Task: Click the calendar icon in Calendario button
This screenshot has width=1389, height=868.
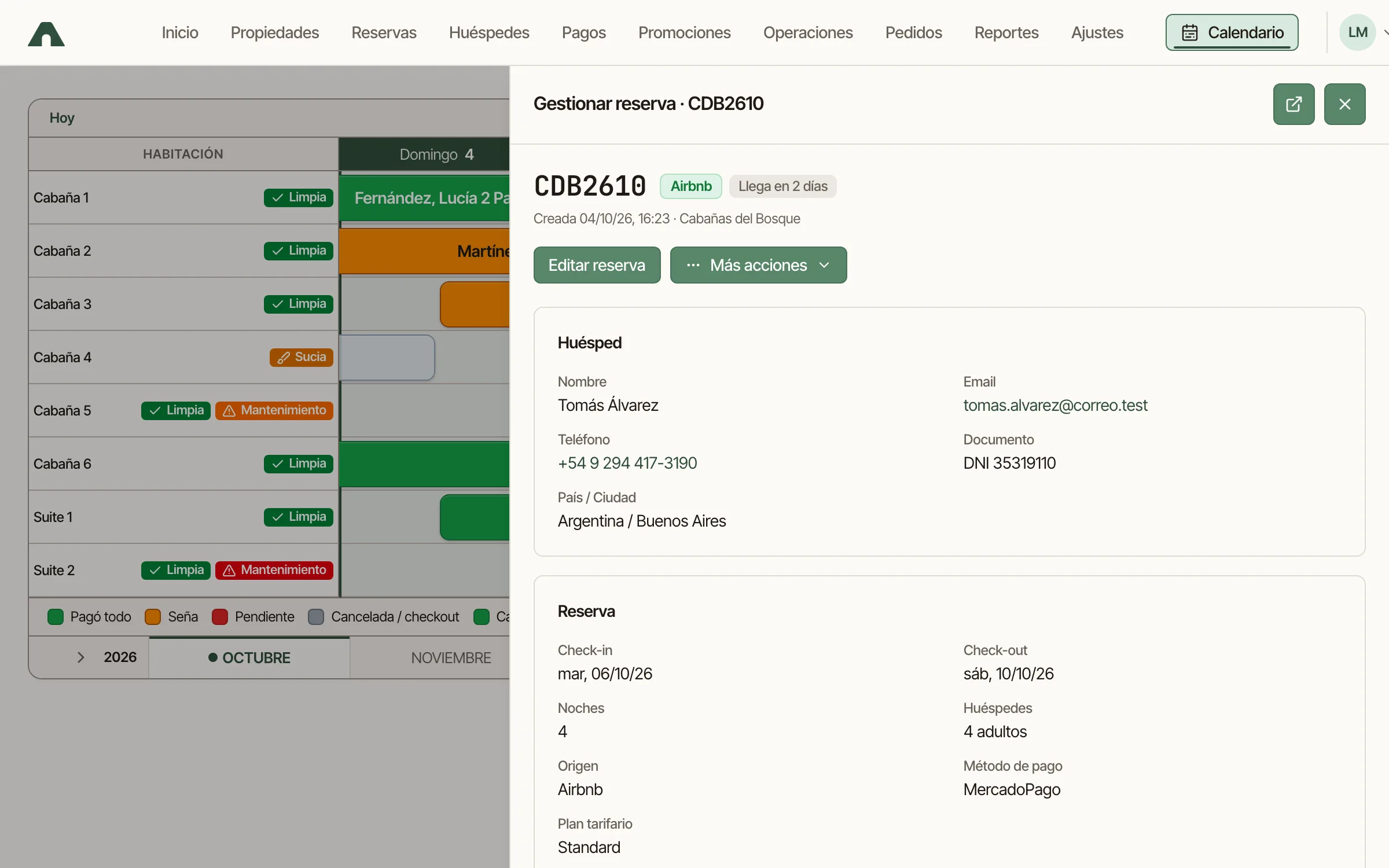Action: (1189, 32)
